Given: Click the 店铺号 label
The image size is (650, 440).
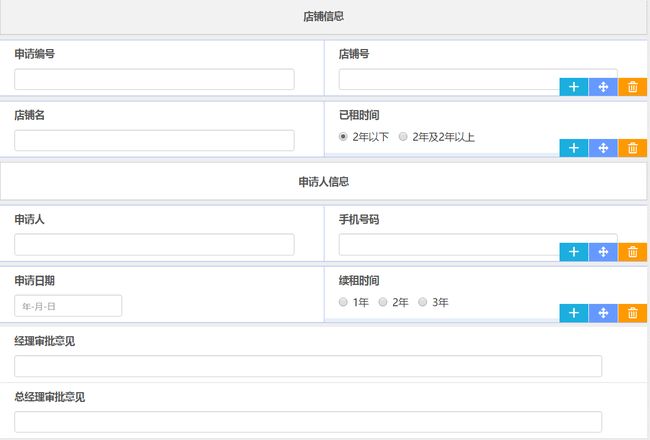Looking at the screenshot, I should [x=354, y=54].
